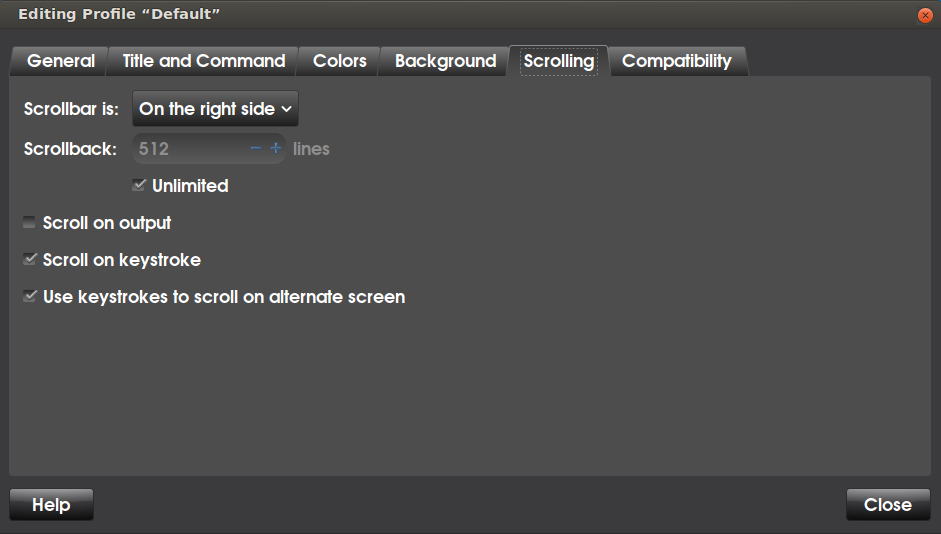Switch to the General tab
941x534 pixels.
pos(61,61)
